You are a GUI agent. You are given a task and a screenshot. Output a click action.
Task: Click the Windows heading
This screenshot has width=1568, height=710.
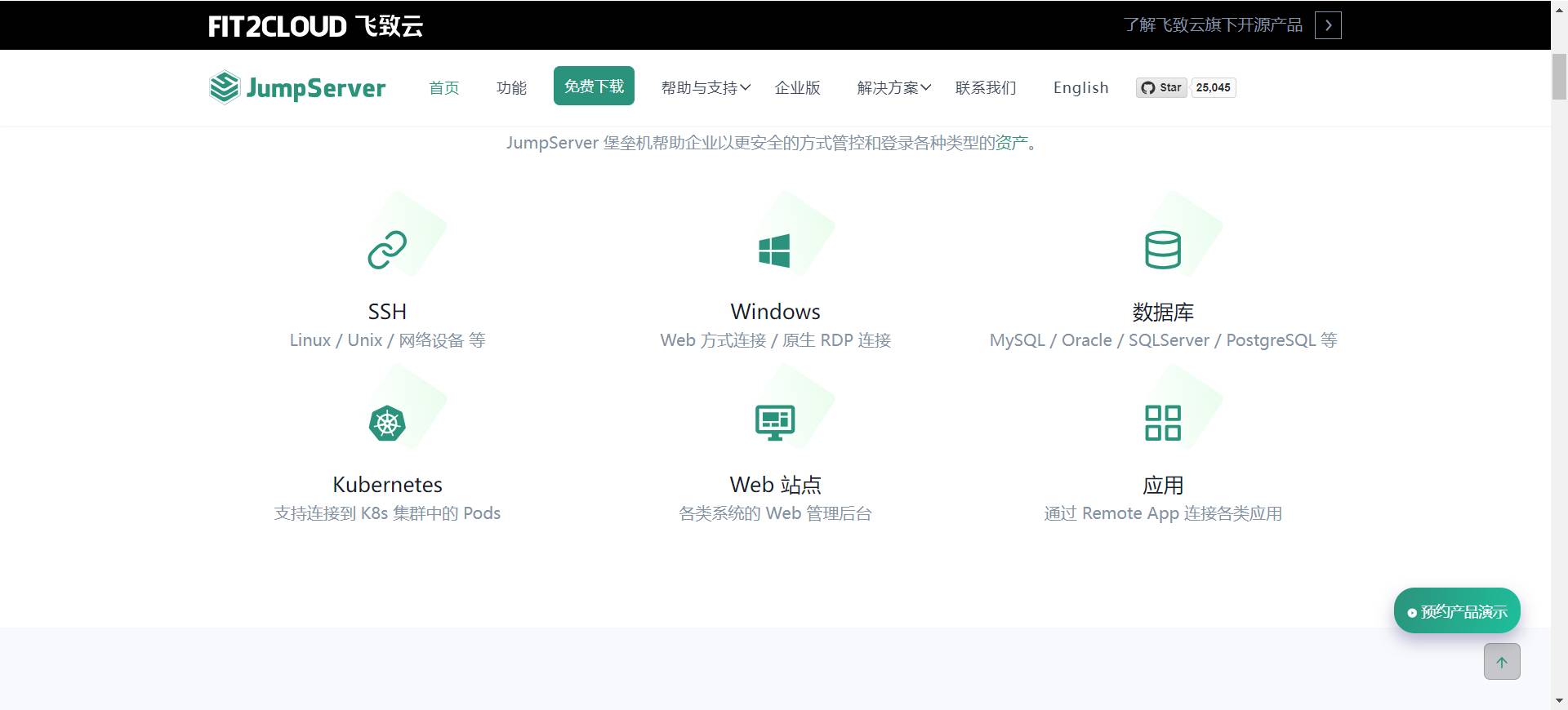[x=775, y=312]
